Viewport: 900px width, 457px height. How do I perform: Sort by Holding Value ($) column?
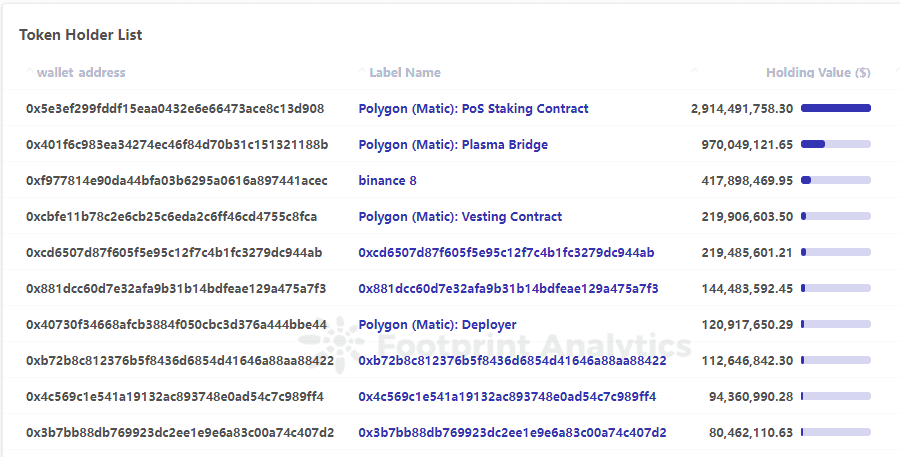817,73
